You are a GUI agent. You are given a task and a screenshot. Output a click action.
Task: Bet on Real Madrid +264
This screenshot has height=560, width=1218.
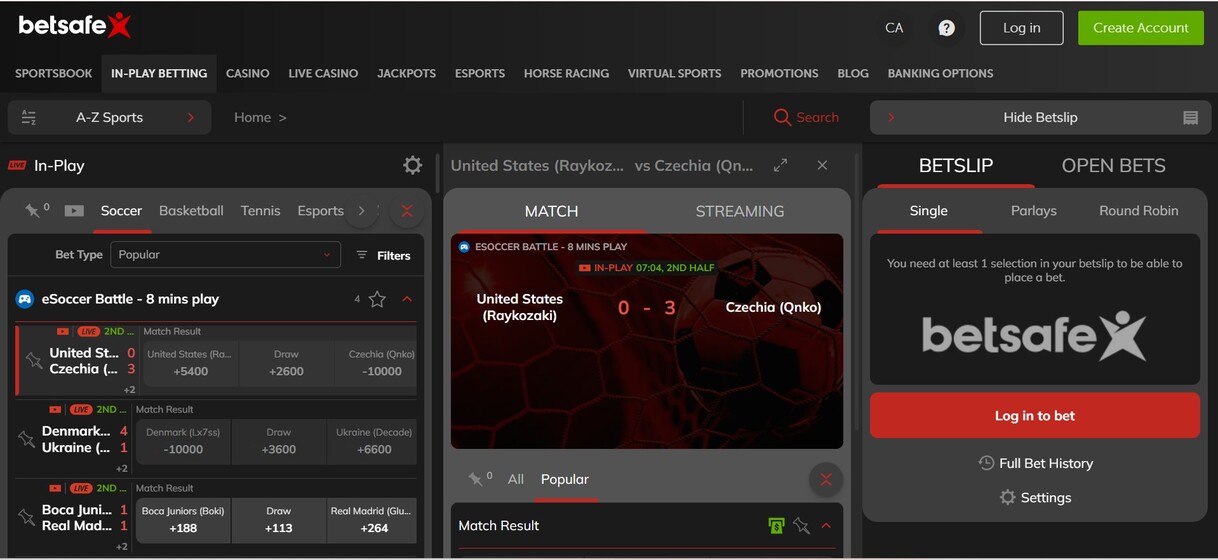[x=372, y=520]
